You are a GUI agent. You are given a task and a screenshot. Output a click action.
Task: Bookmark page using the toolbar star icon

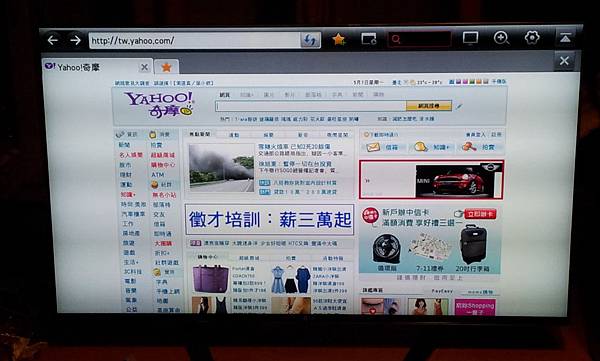pyautogui.click(x=339, y=39)
